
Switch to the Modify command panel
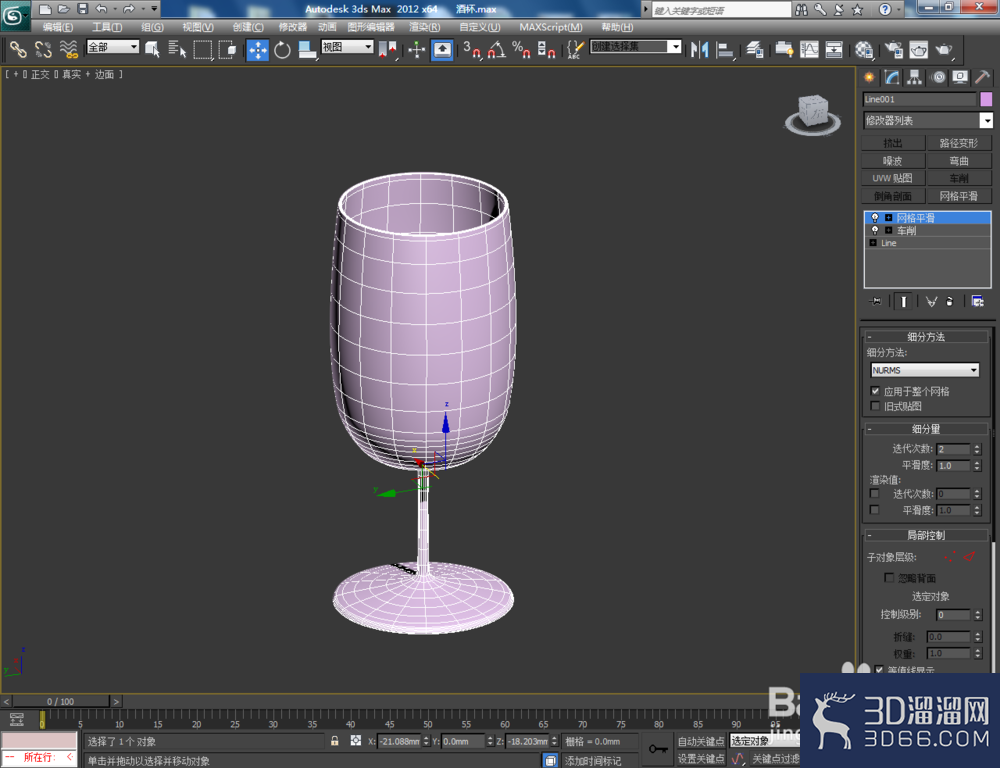(892, 77)
